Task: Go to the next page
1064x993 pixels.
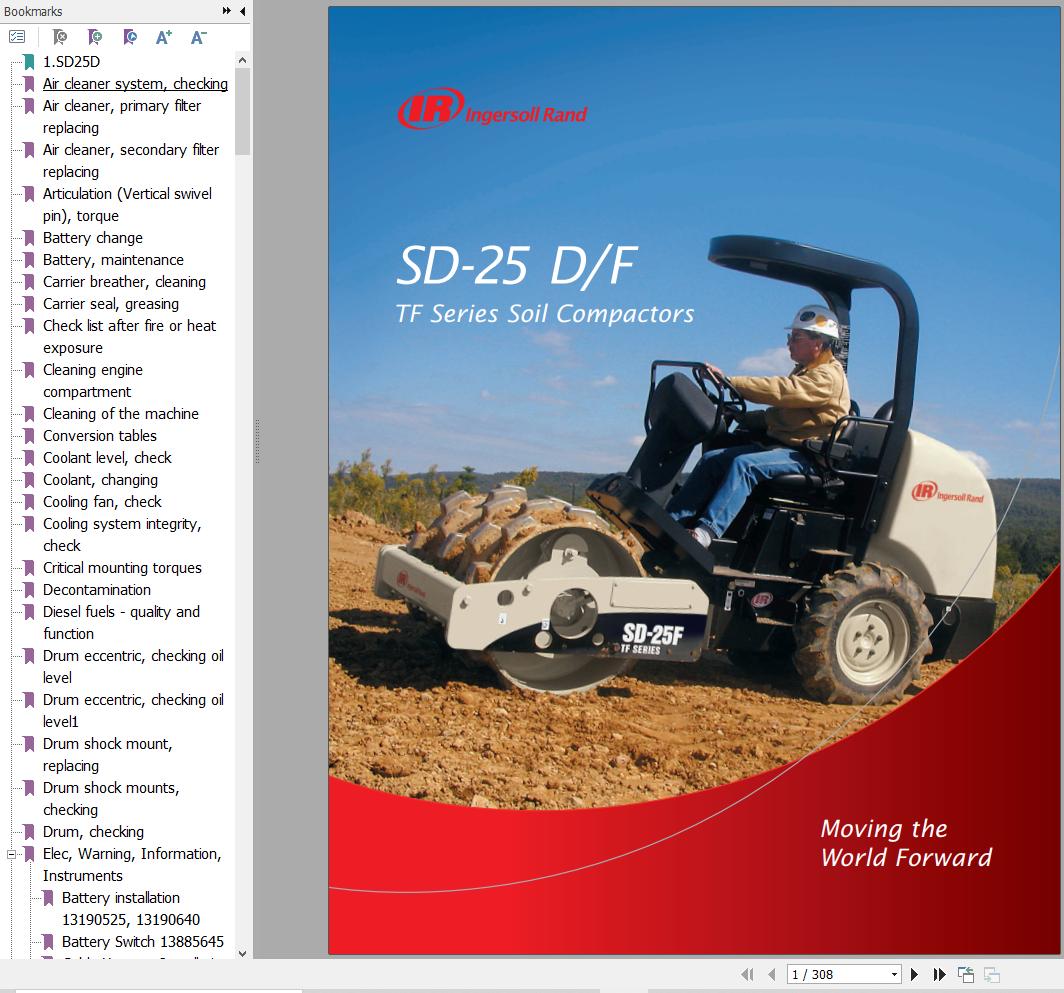Action: coord(914,975)
